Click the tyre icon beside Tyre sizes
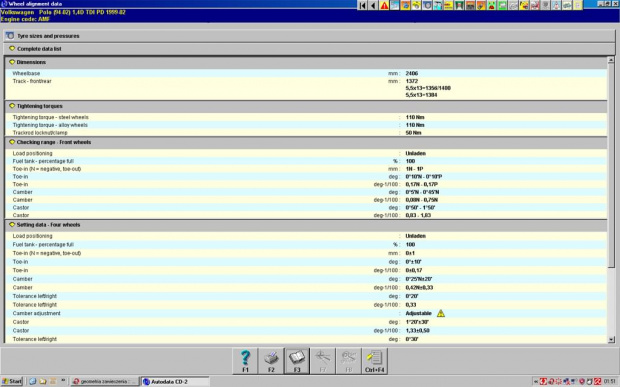 [x=10, y=36]
